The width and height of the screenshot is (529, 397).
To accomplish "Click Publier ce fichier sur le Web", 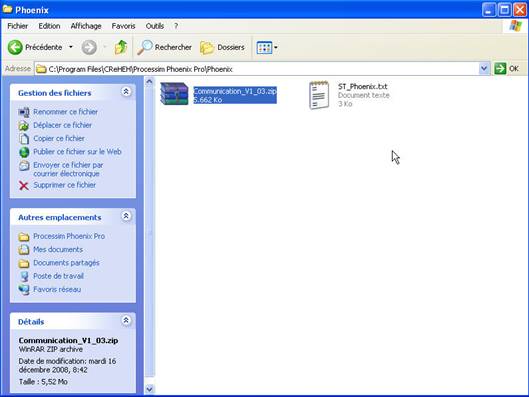I will (77, 152).
